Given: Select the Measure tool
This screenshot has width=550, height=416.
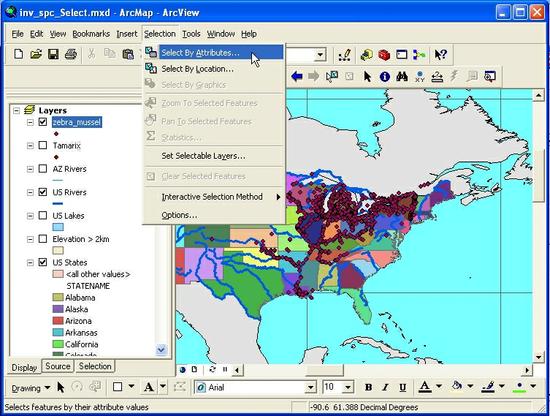Looking at the screenshot, I should (x=437, y=76).
